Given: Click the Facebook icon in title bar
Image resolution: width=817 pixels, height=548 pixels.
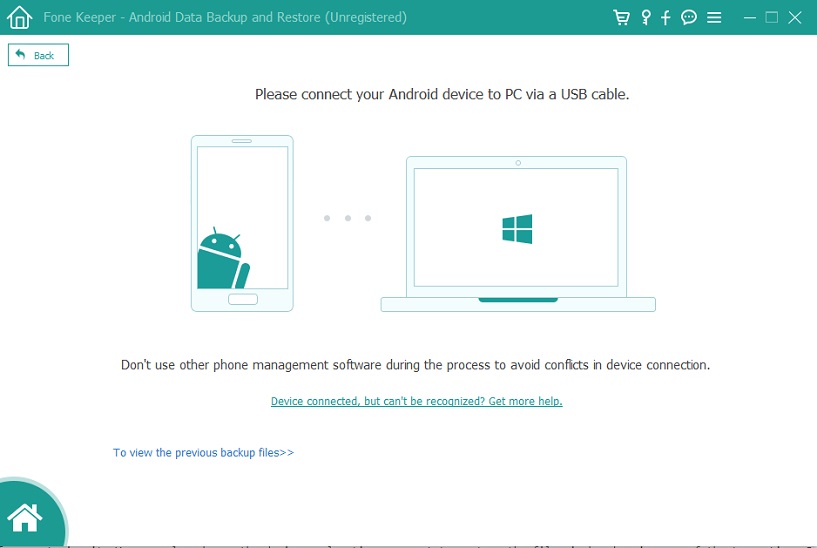Looking at the screenshot, I should click(x=666, y=17).
